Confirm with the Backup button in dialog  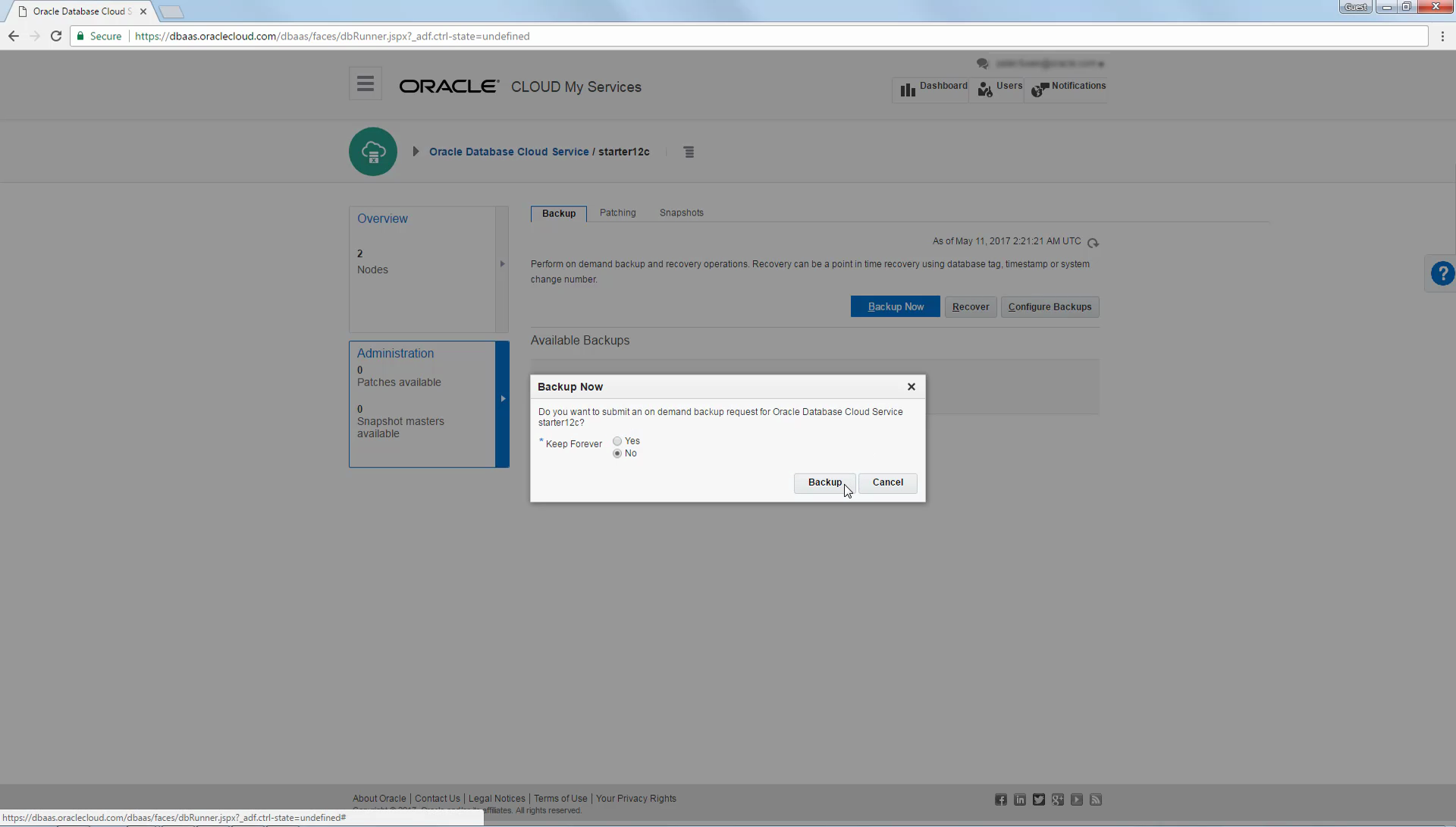(824, 483)
